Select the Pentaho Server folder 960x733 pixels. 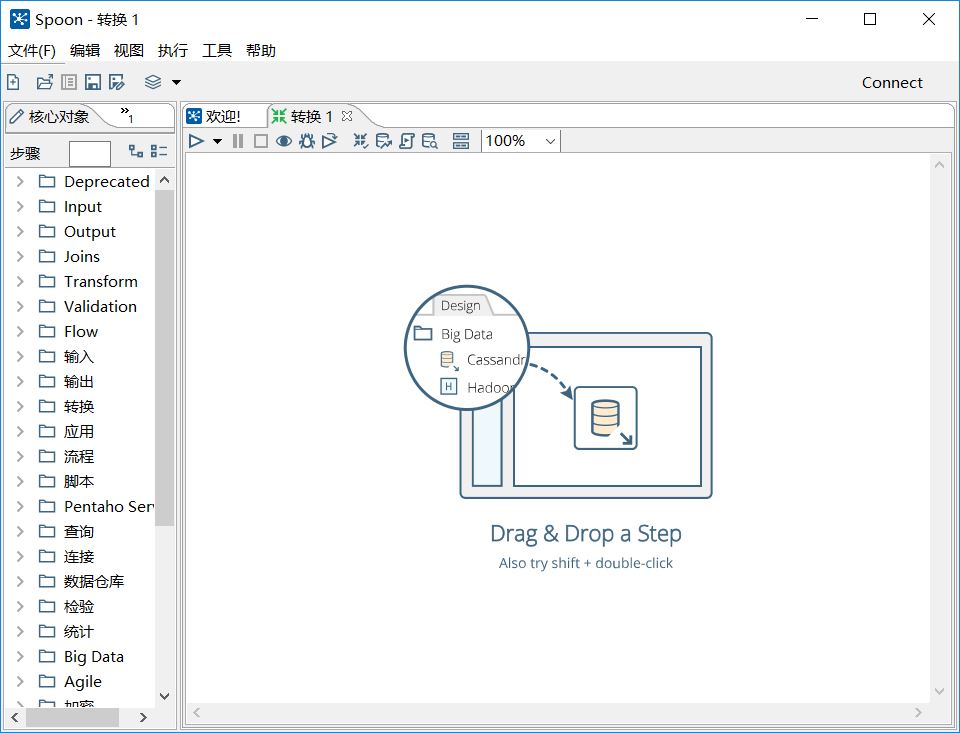pyautogui.click(x=96, y=506)
